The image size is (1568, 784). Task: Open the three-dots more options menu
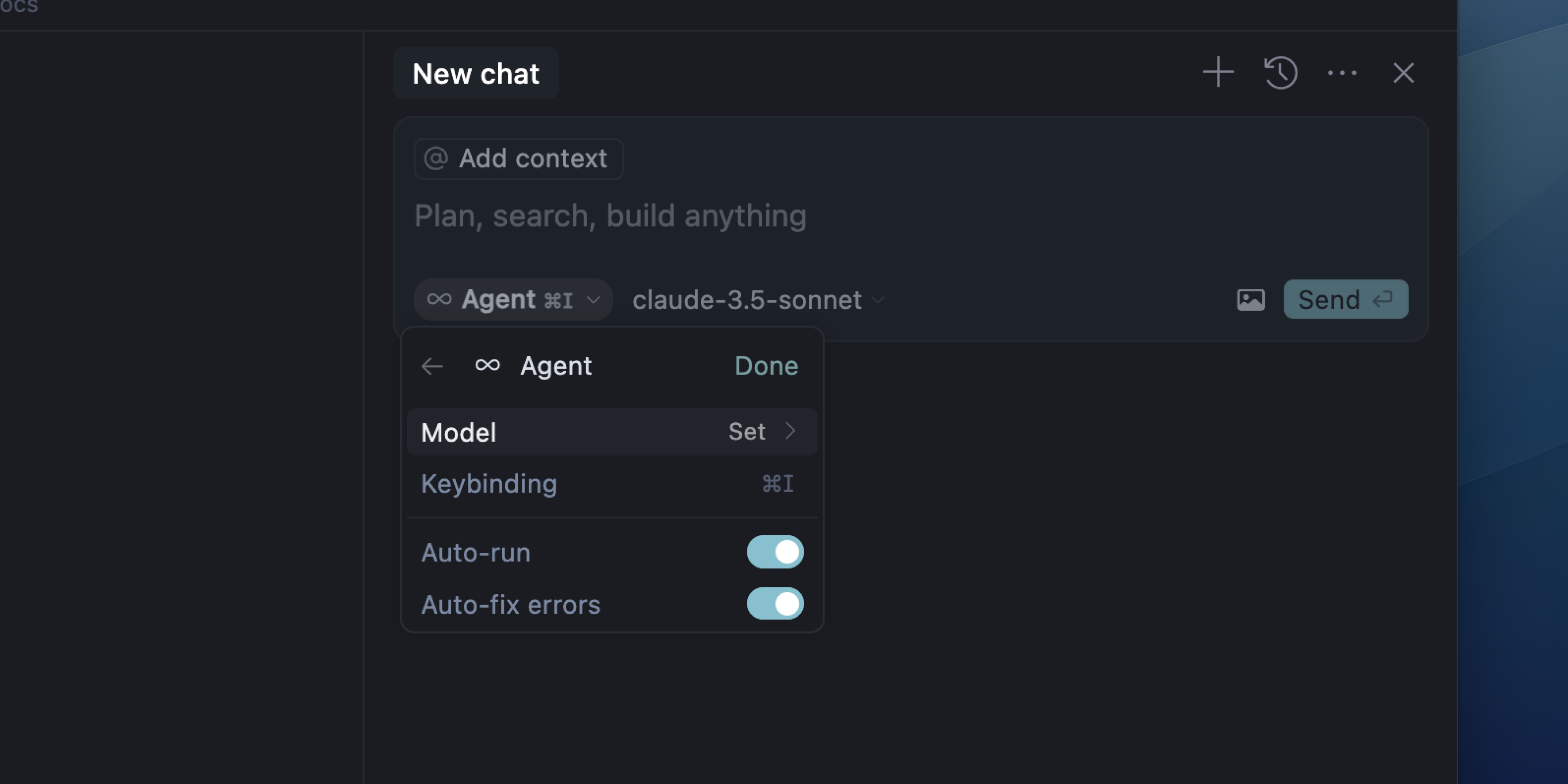click(1342, 73)
